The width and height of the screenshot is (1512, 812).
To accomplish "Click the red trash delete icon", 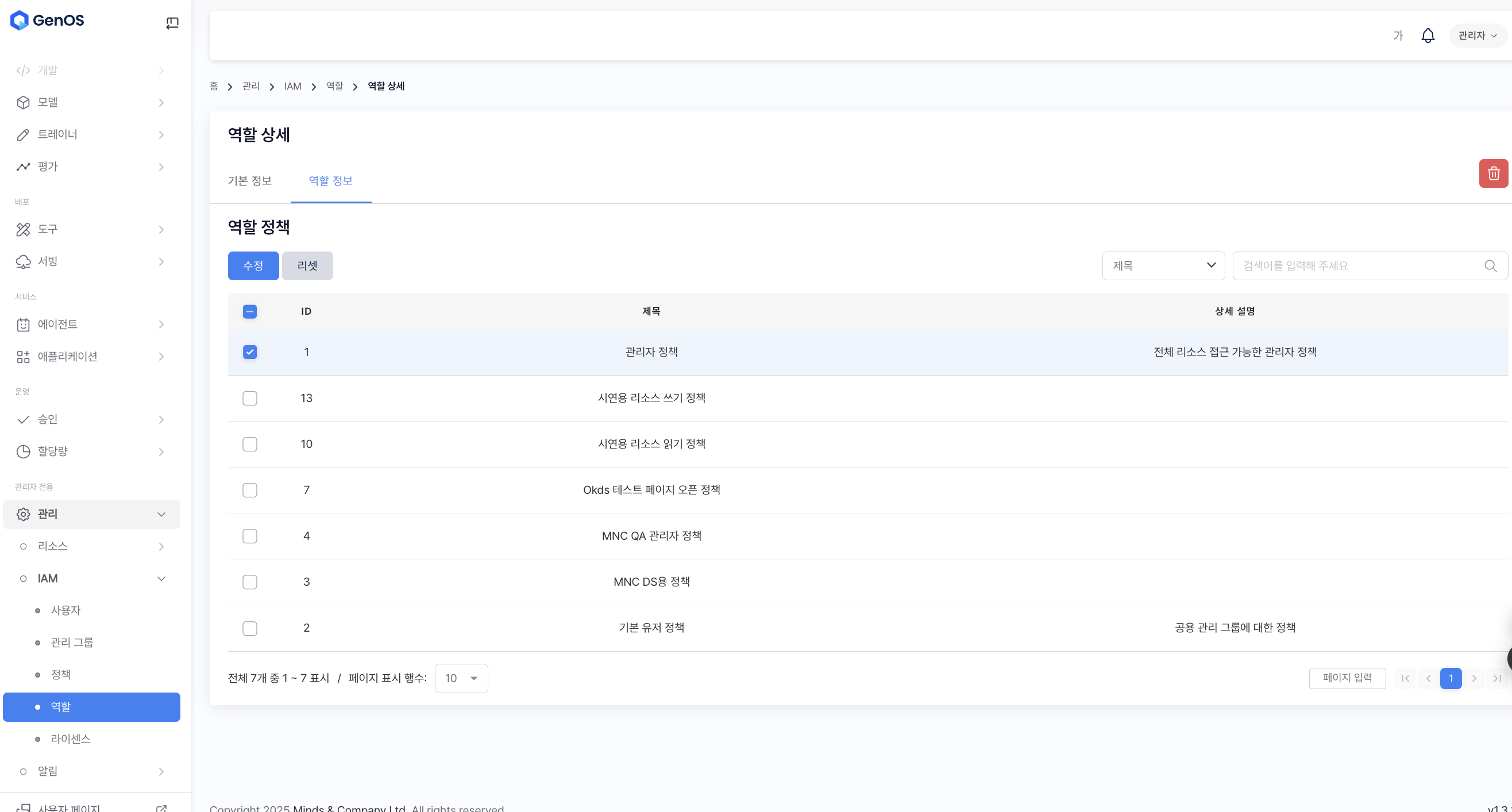I will coord(1492,173).
